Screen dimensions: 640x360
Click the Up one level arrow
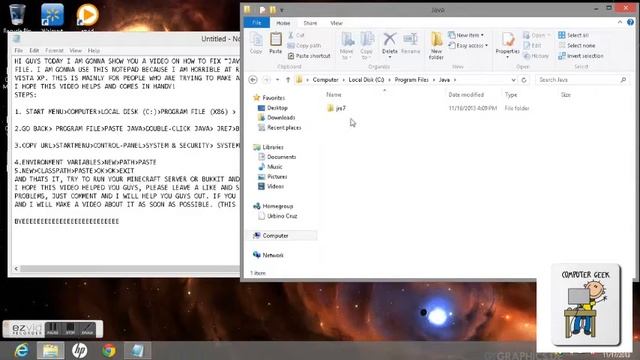click(288, 80)
